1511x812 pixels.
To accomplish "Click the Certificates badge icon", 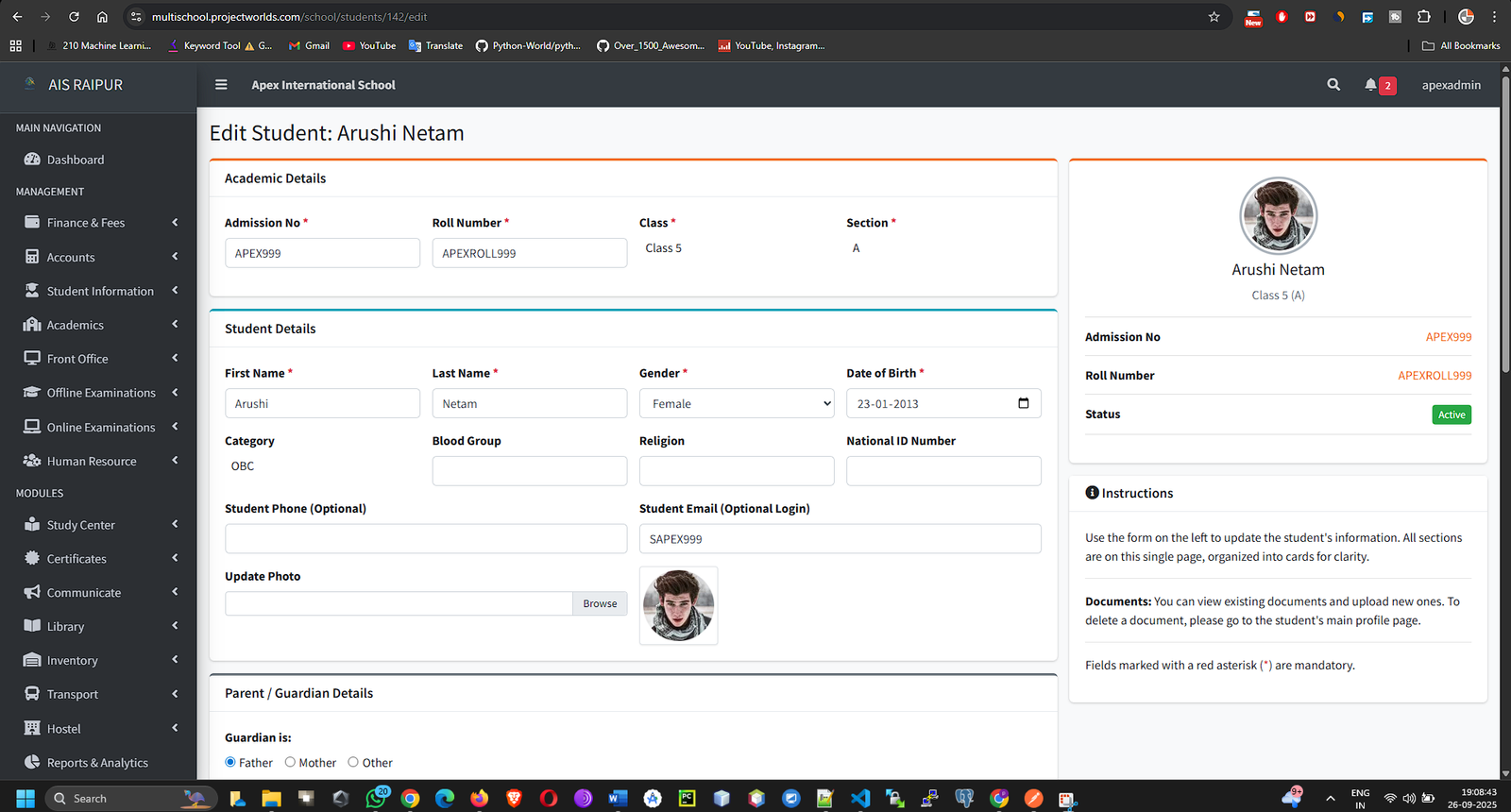I will (32, 558).
